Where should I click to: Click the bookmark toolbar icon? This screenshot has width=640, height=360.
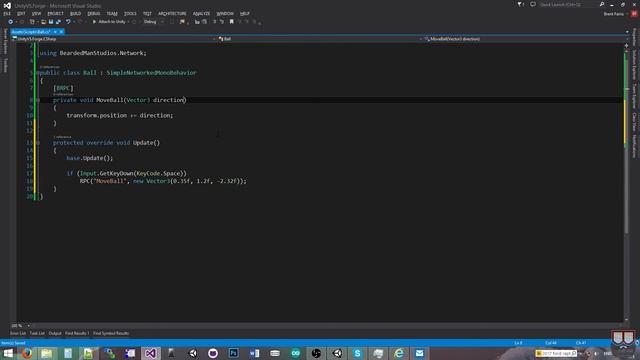(x=231, y=22)
